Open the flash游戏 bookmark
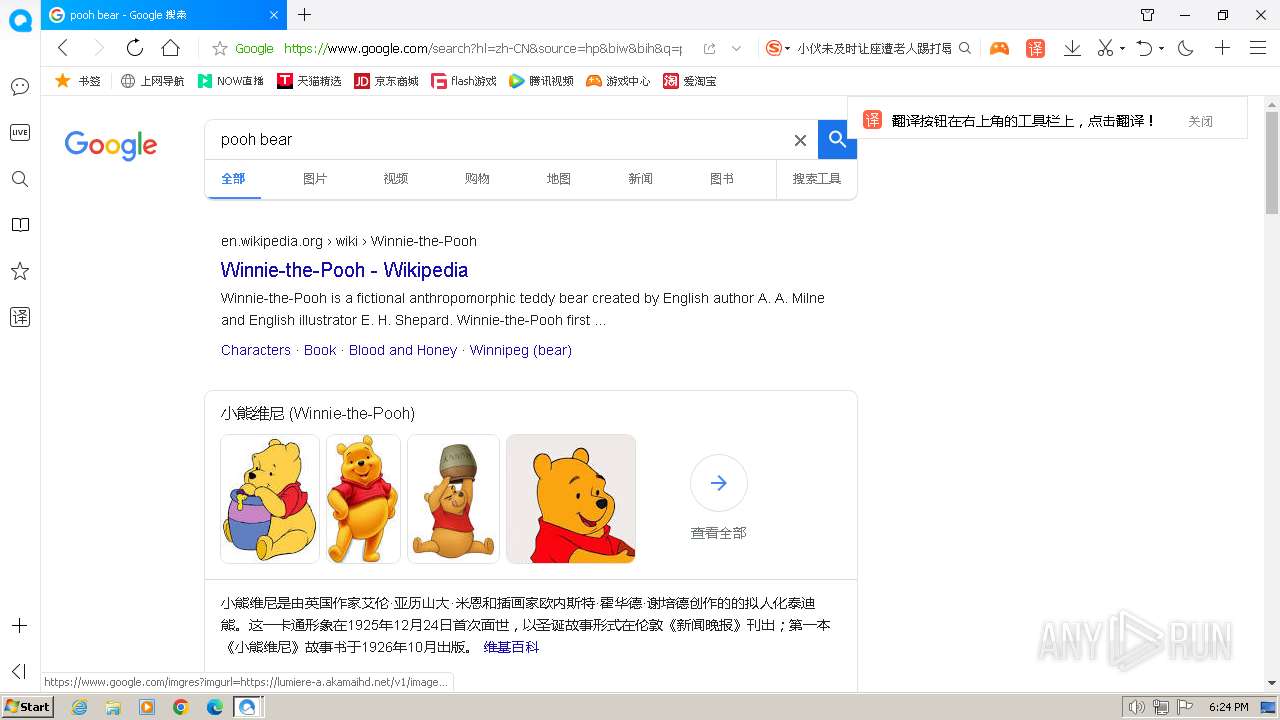The width and height of the screenshot is (1280, 720). pyautogui.click(x=464, y=81)
